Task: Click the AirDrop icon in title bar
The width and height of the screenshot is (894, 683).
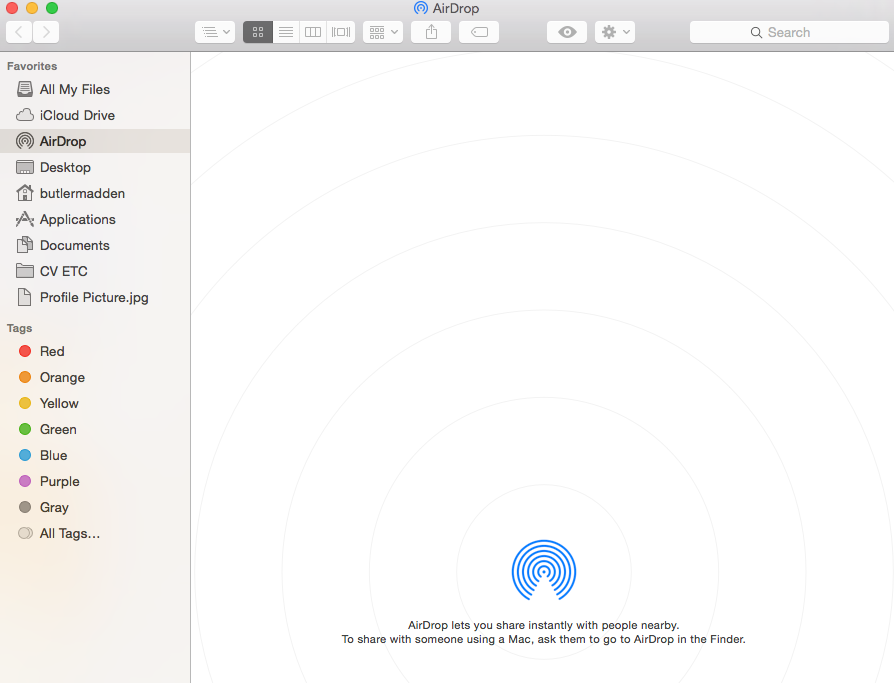Action: pos(421,8)
